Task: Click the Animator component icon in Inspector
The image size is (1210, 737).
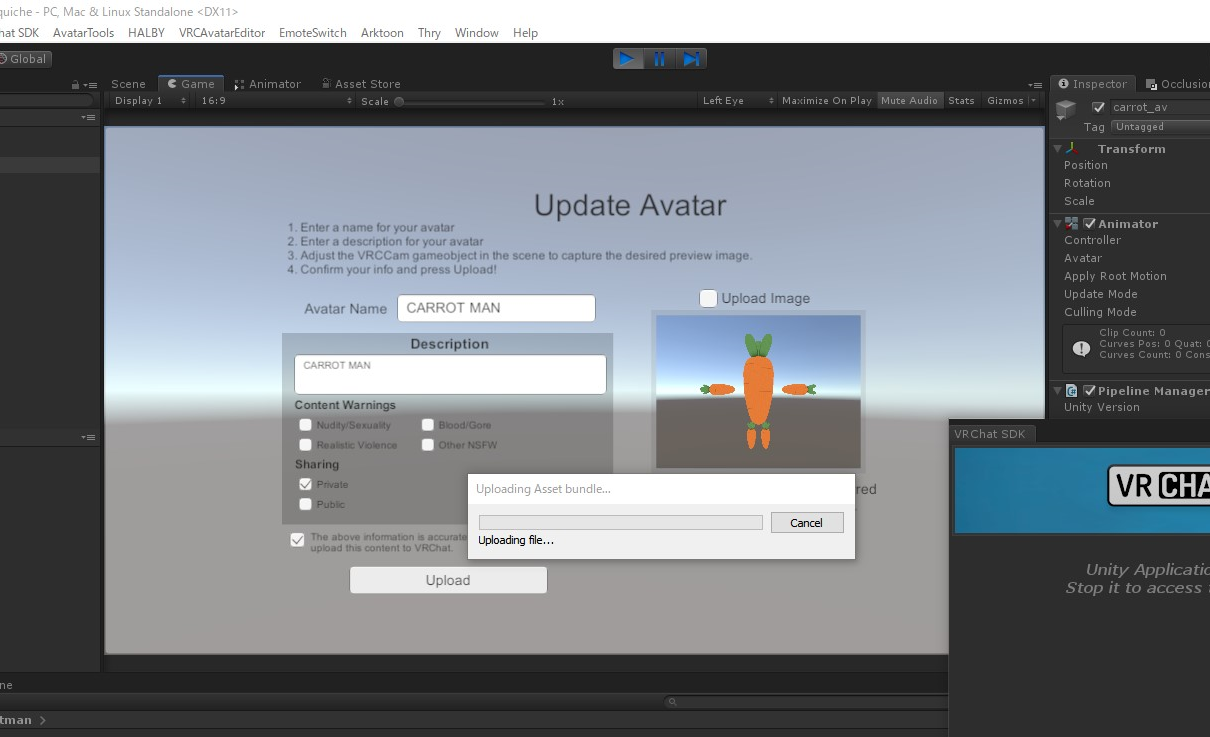Action: pos(1072,224)
